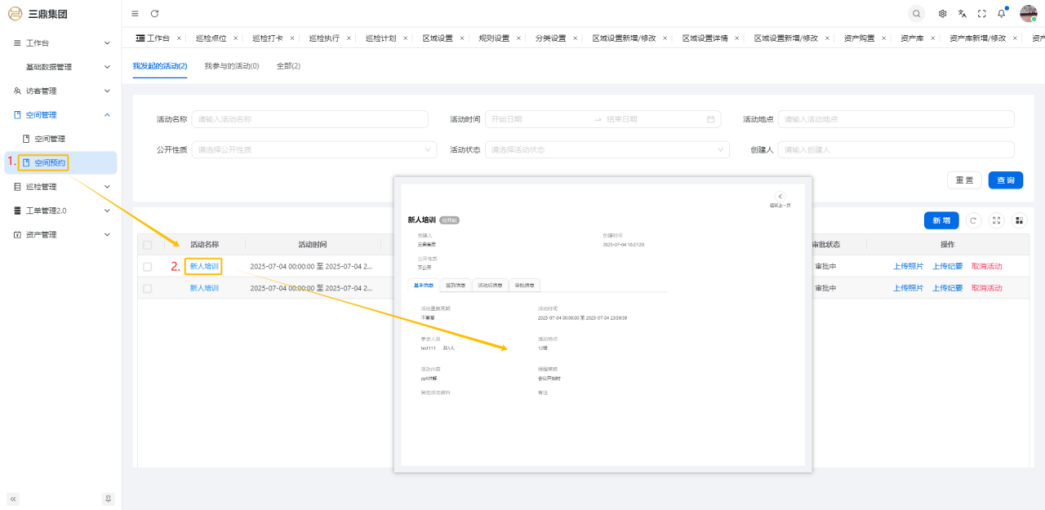
Task: Click the table fullscreen expand icon
Action: click(x=996, y=220)
